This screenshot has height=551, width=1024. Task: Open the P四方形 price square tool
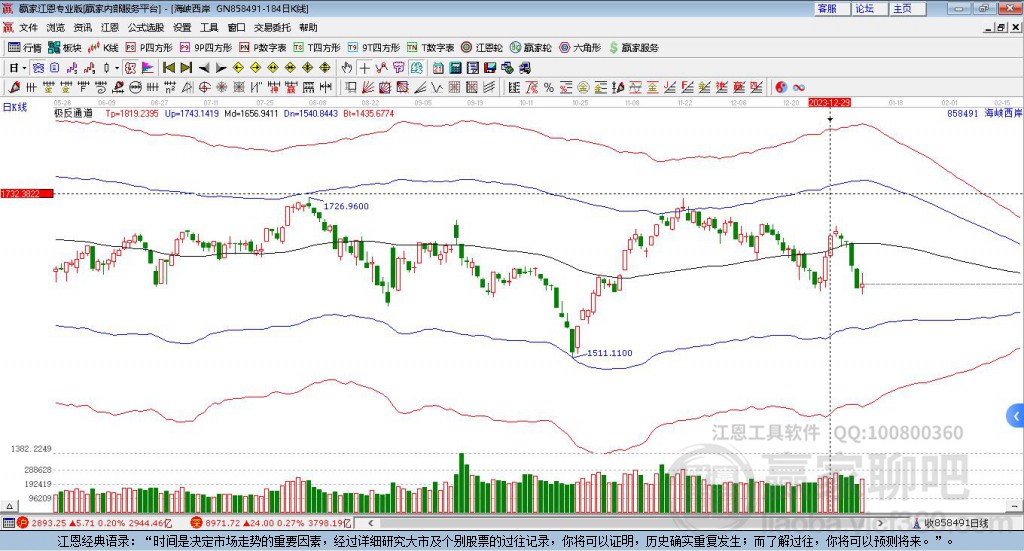pyautogui.click(x=149, y=48)
